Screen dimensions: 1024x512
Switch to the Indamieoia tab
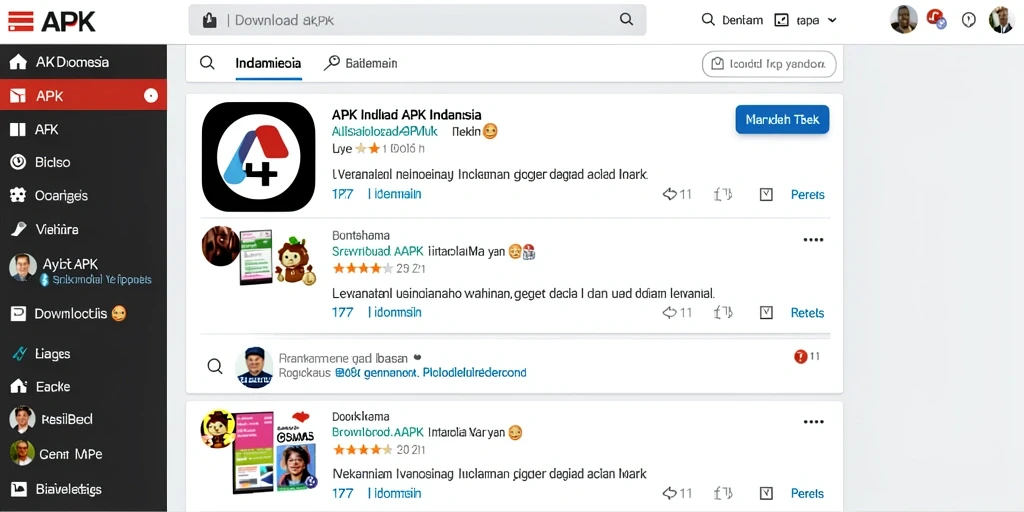tap(268, 63)
